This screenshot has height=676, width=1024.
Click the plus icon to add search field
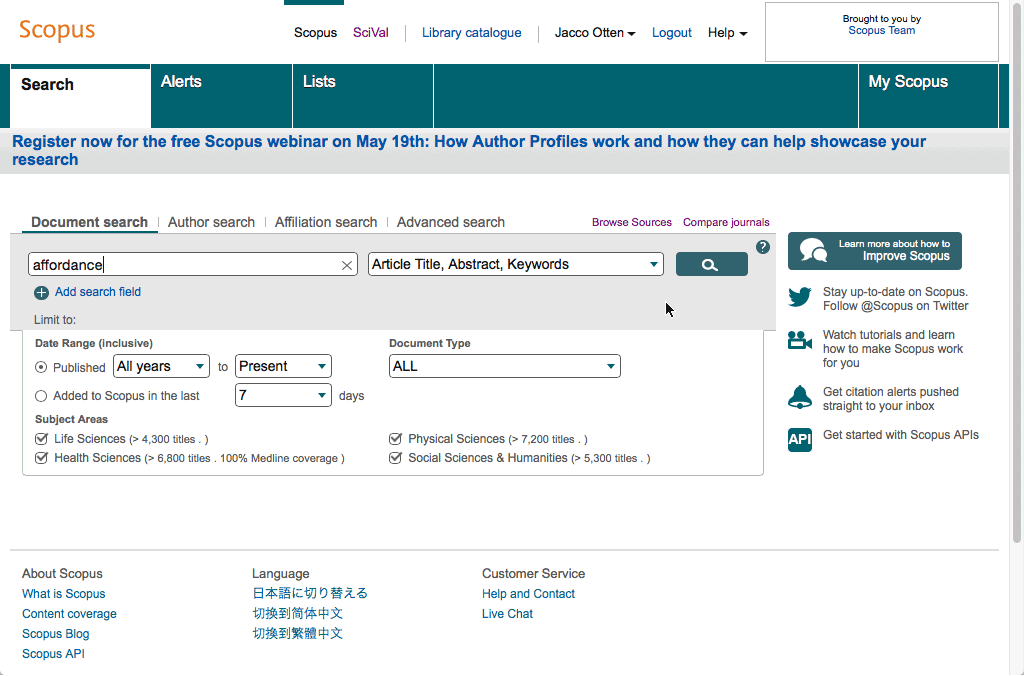pos(41,293)
